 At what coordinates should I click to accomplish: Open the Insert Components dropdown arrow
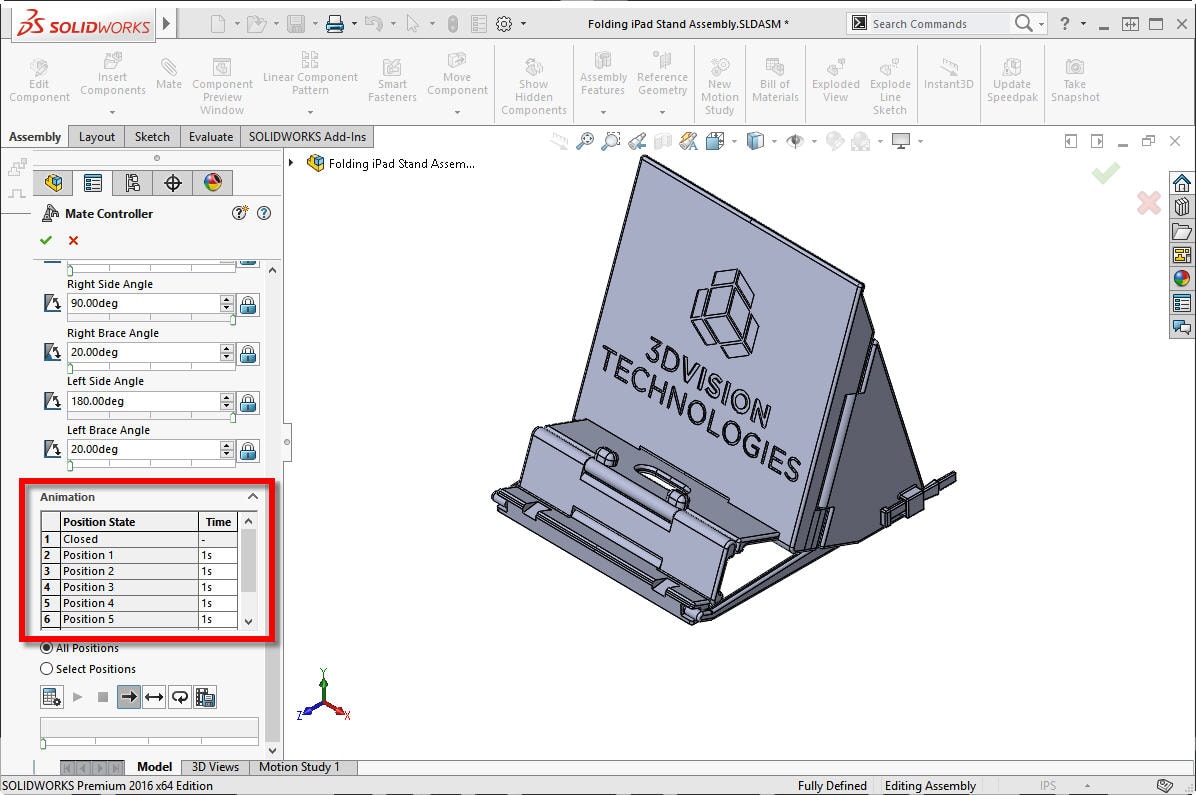pyautogui.click(x=112, y=112)
